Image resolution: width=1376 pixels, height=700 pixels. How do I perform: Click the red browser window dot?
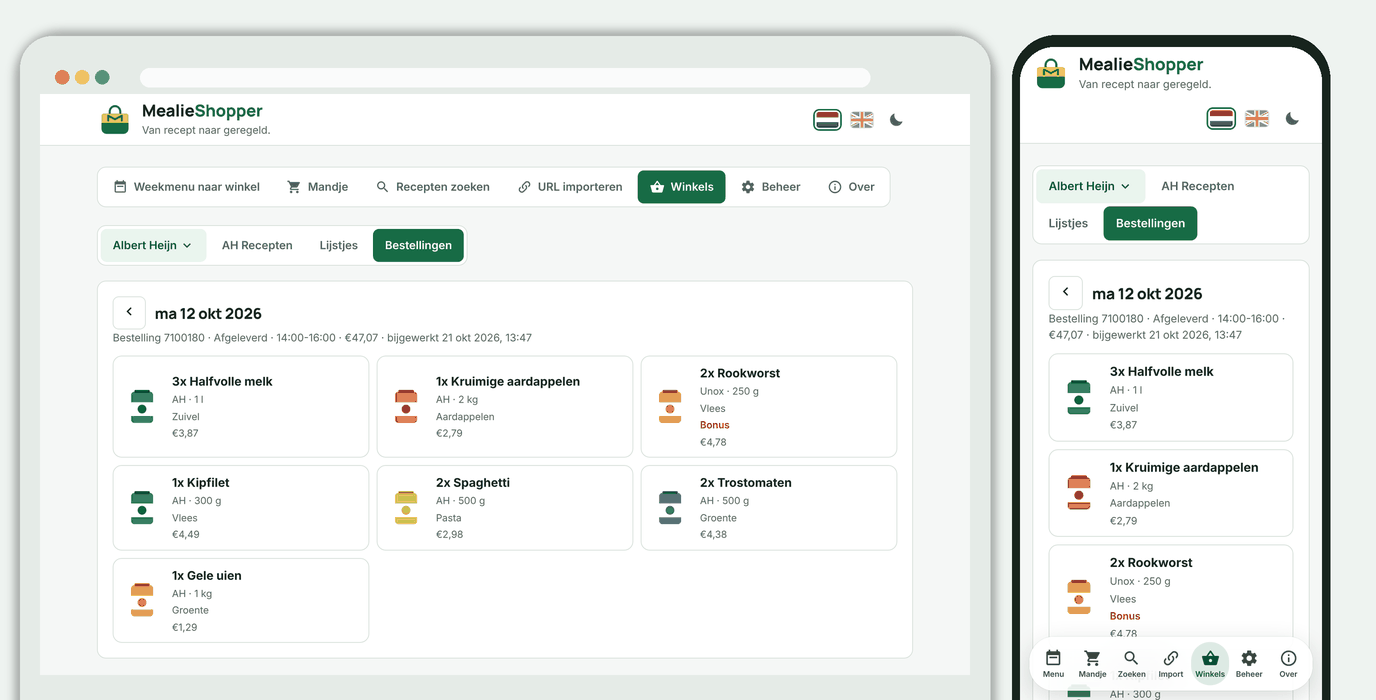click(x=62, y=77)
